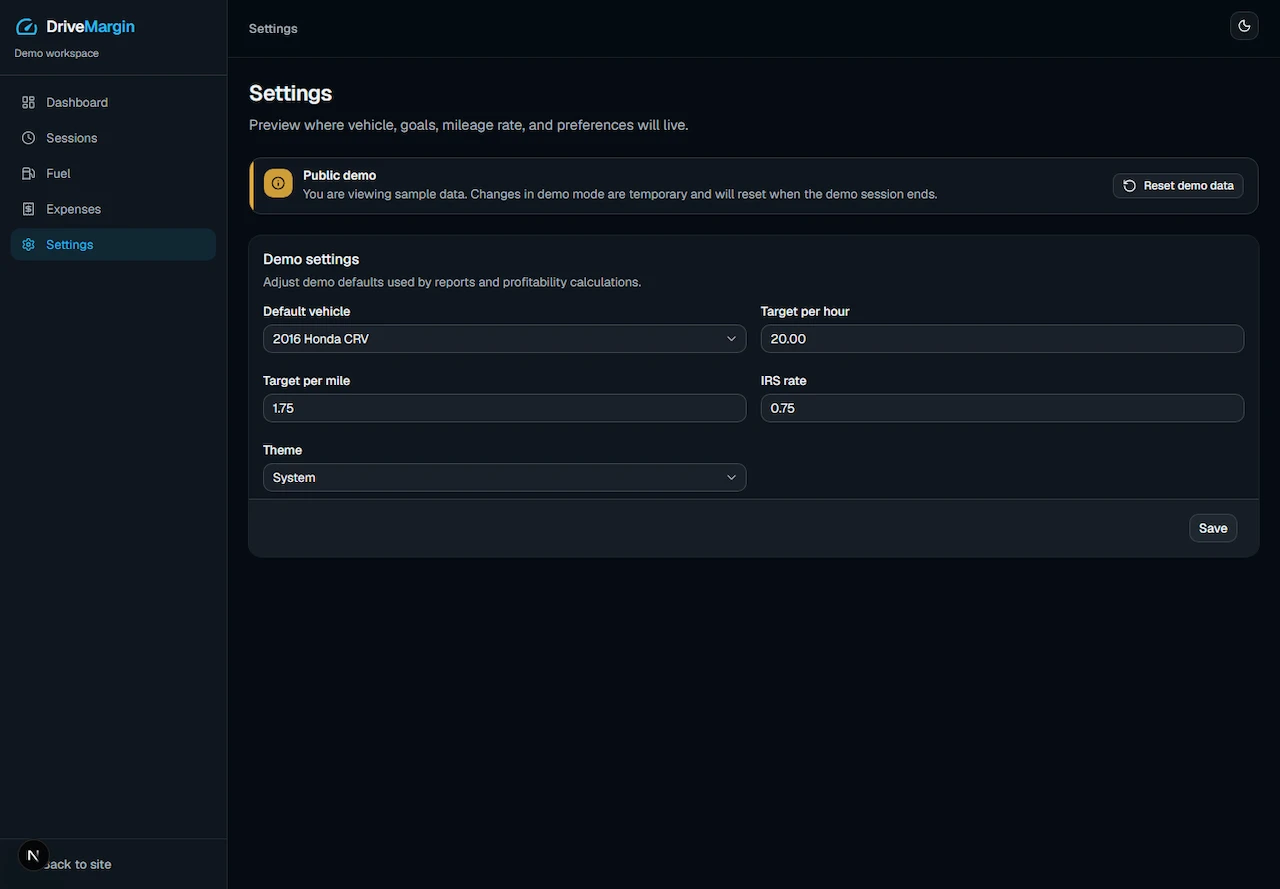Open the Theme dropdown showing System
Screen dimensions: 1280x889
tap(504, 478)
